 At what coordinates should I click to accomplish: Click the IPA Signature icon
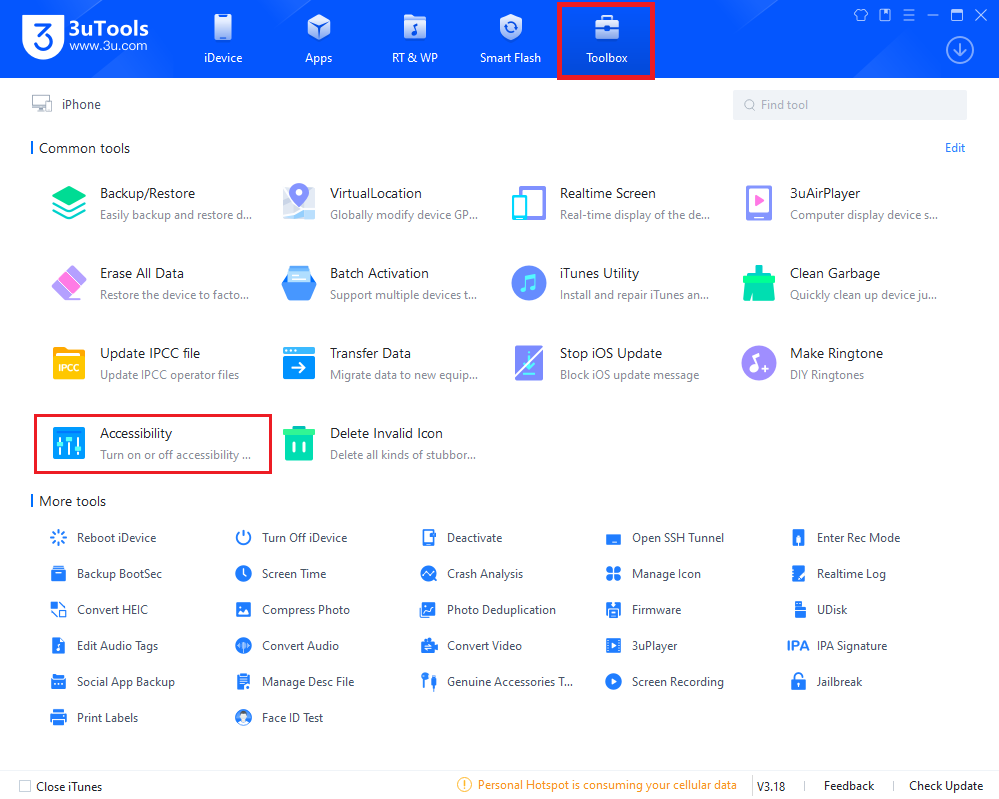point(798,645)
